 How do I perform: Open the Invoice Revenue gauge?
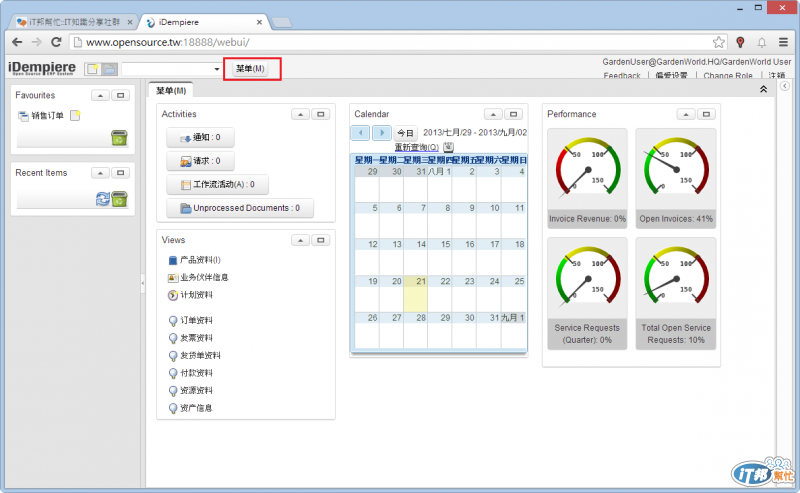[587, 178]
